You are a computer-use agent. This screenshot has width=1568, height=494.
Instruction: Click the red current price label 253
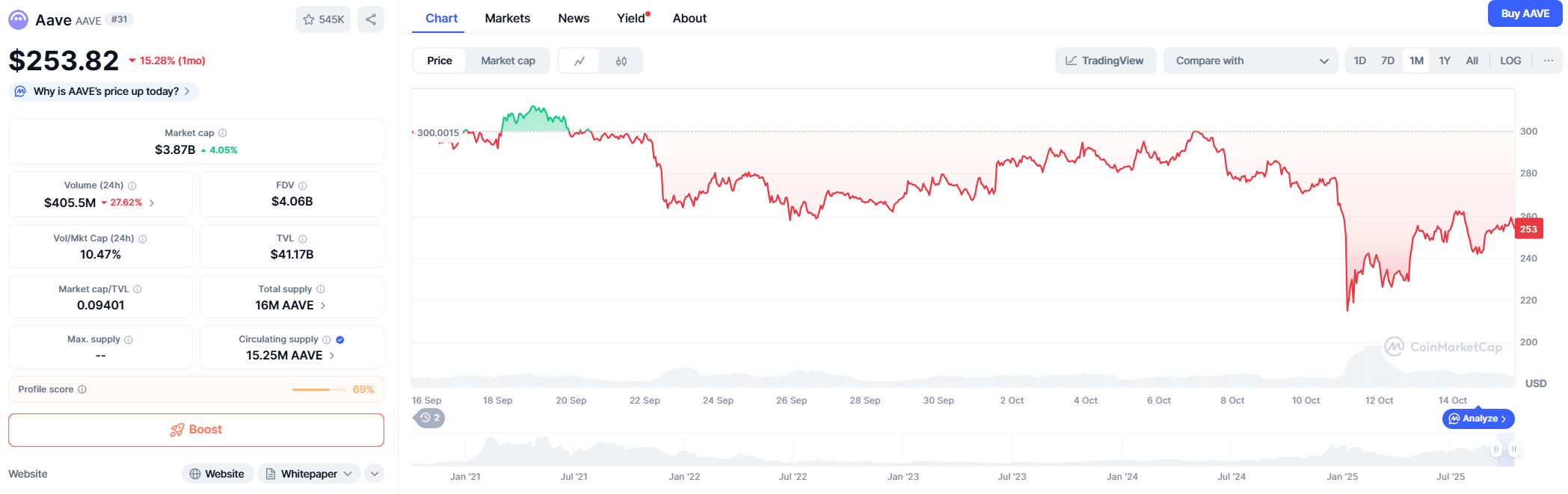click(1528, 229)
